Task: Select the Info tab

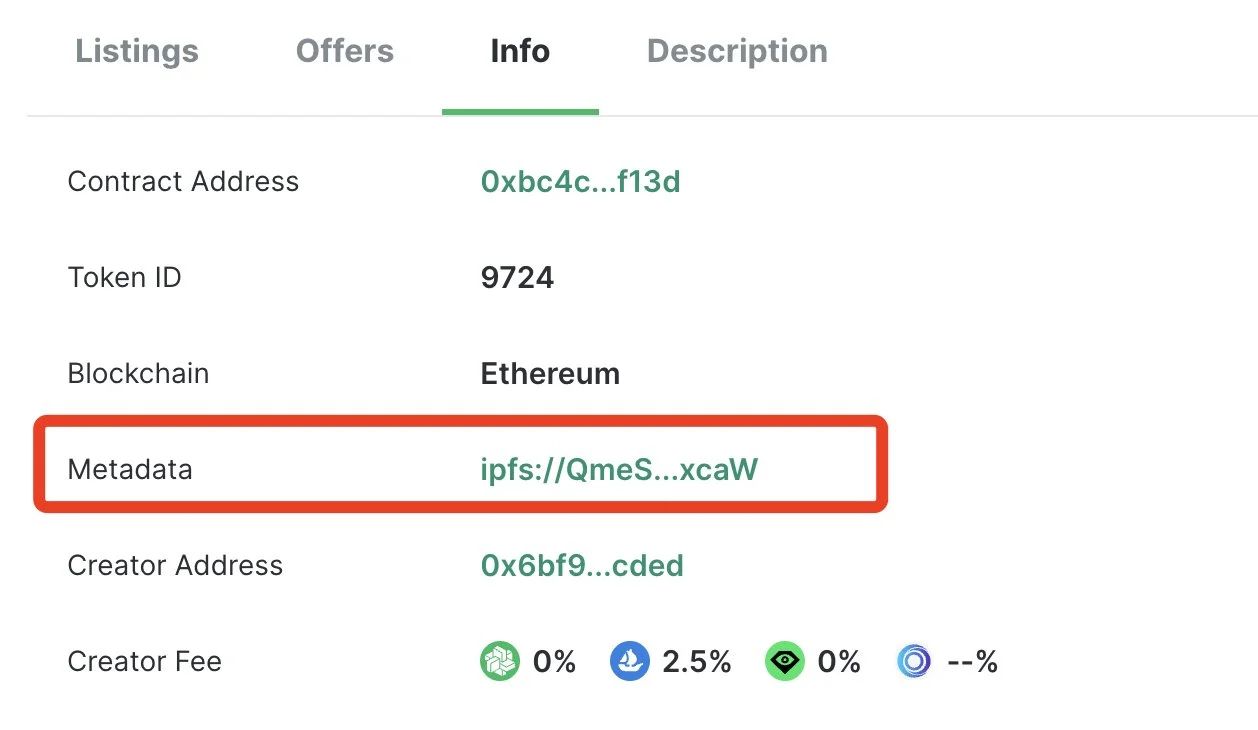Action: pyautogui.click(x=520, y=51)
